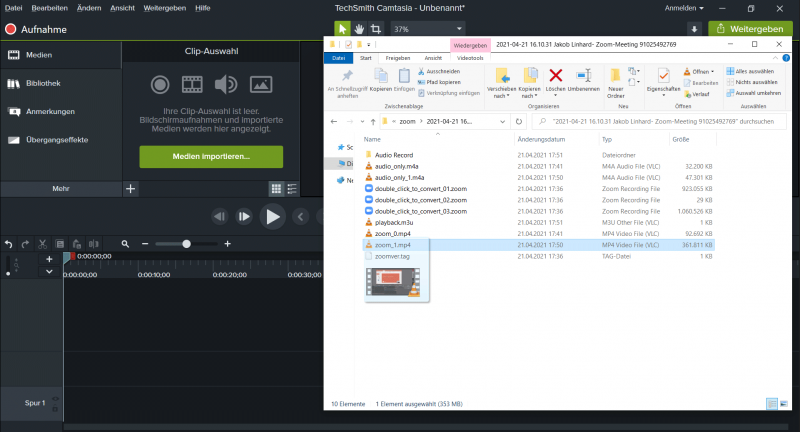This screenshot has height=432, width=800.
Task: Click Neuer Ordner in Explorer ribbon
Action: (x=615, y=83)
